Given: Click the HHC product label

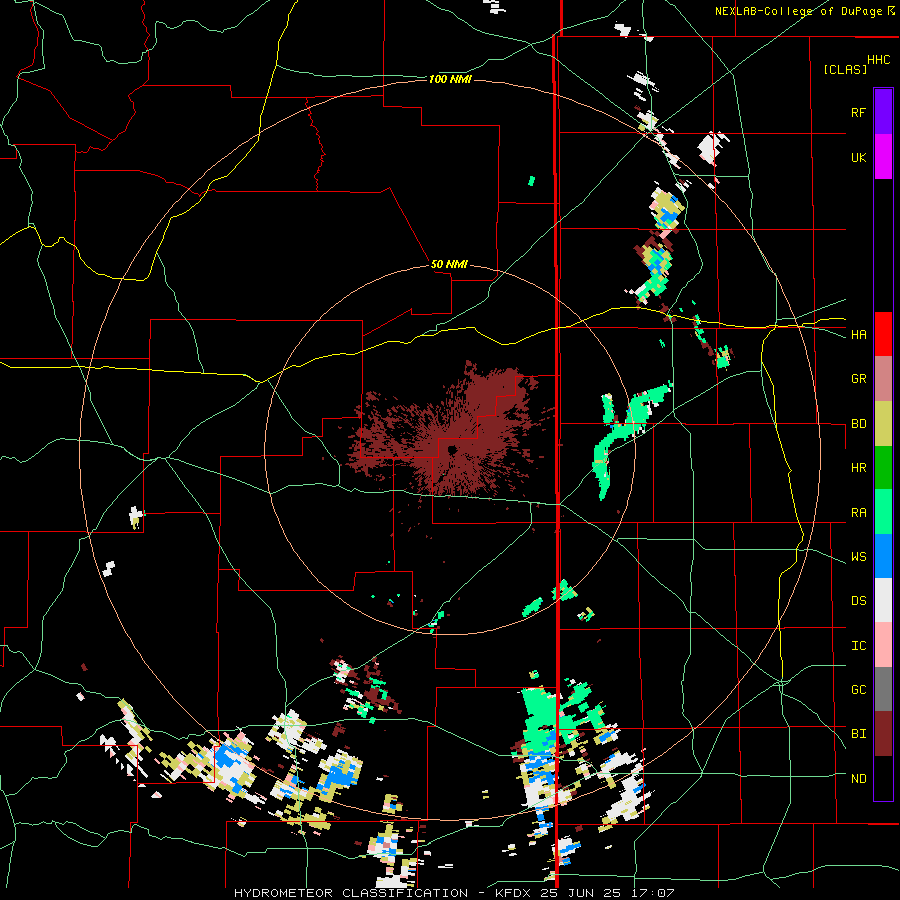Looking at the screenshot, I should [878, 60].
